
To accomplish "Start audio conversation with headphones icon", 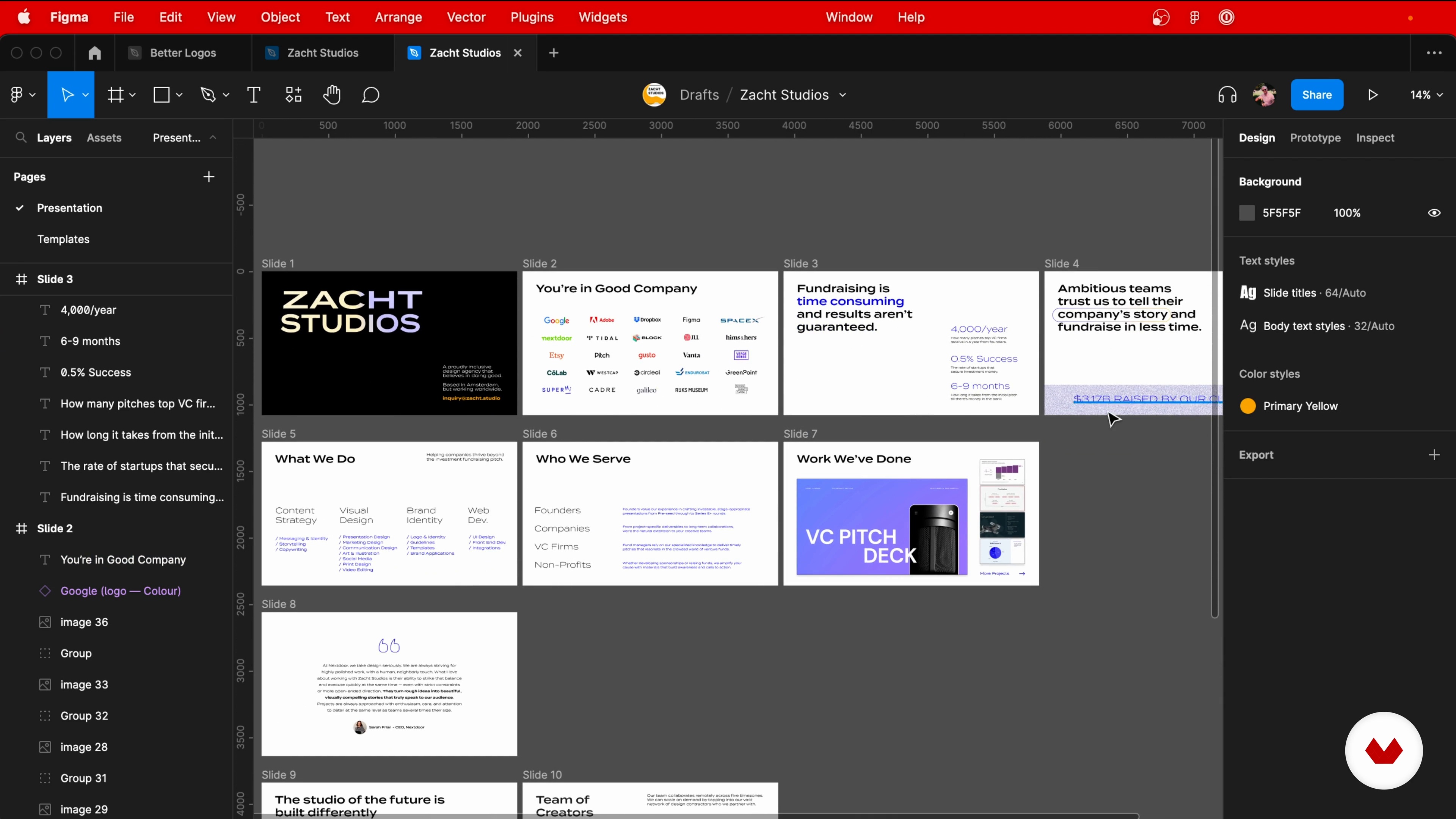I will coord(1227,95).
